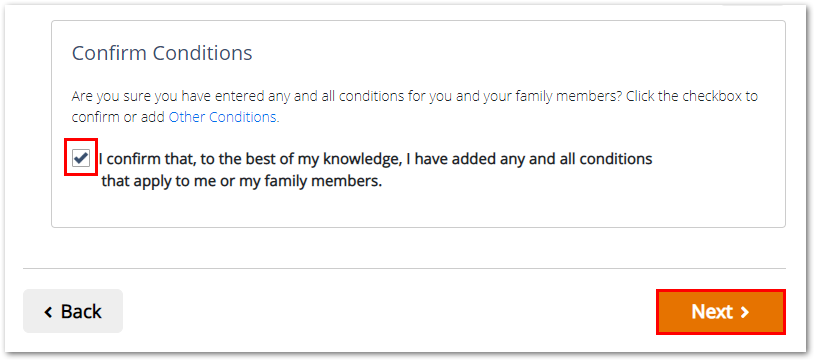Image resolution: width=815 pixels, height=361 pixels.
Task: Select the Confirm Conditions heading
Action: pos(162,53)
